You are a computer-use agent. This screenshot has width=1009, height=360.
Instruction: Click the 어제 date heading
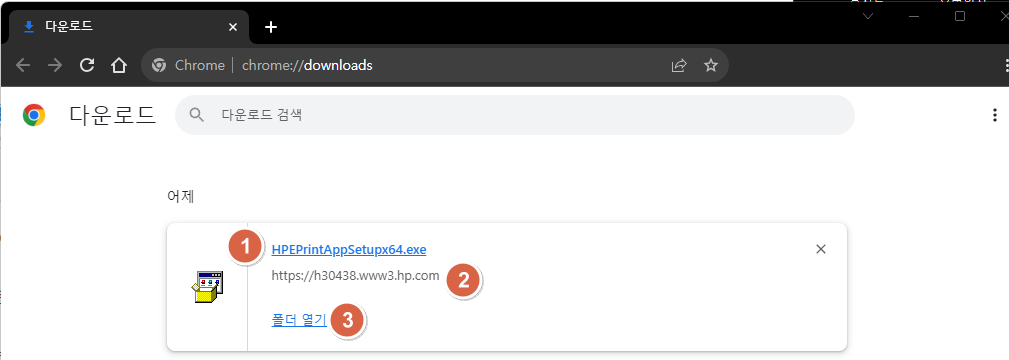coord(181,196)
